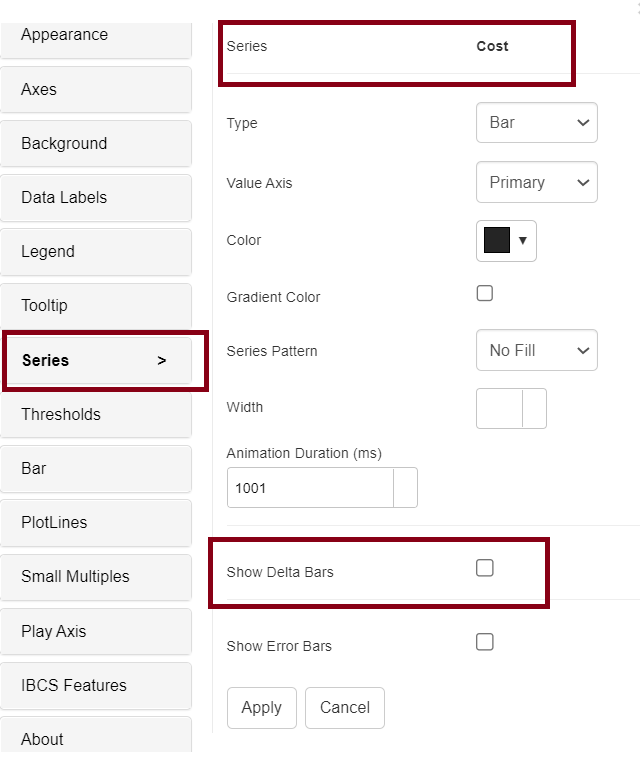Open the Legend section
640x757 pixels.
95,251
